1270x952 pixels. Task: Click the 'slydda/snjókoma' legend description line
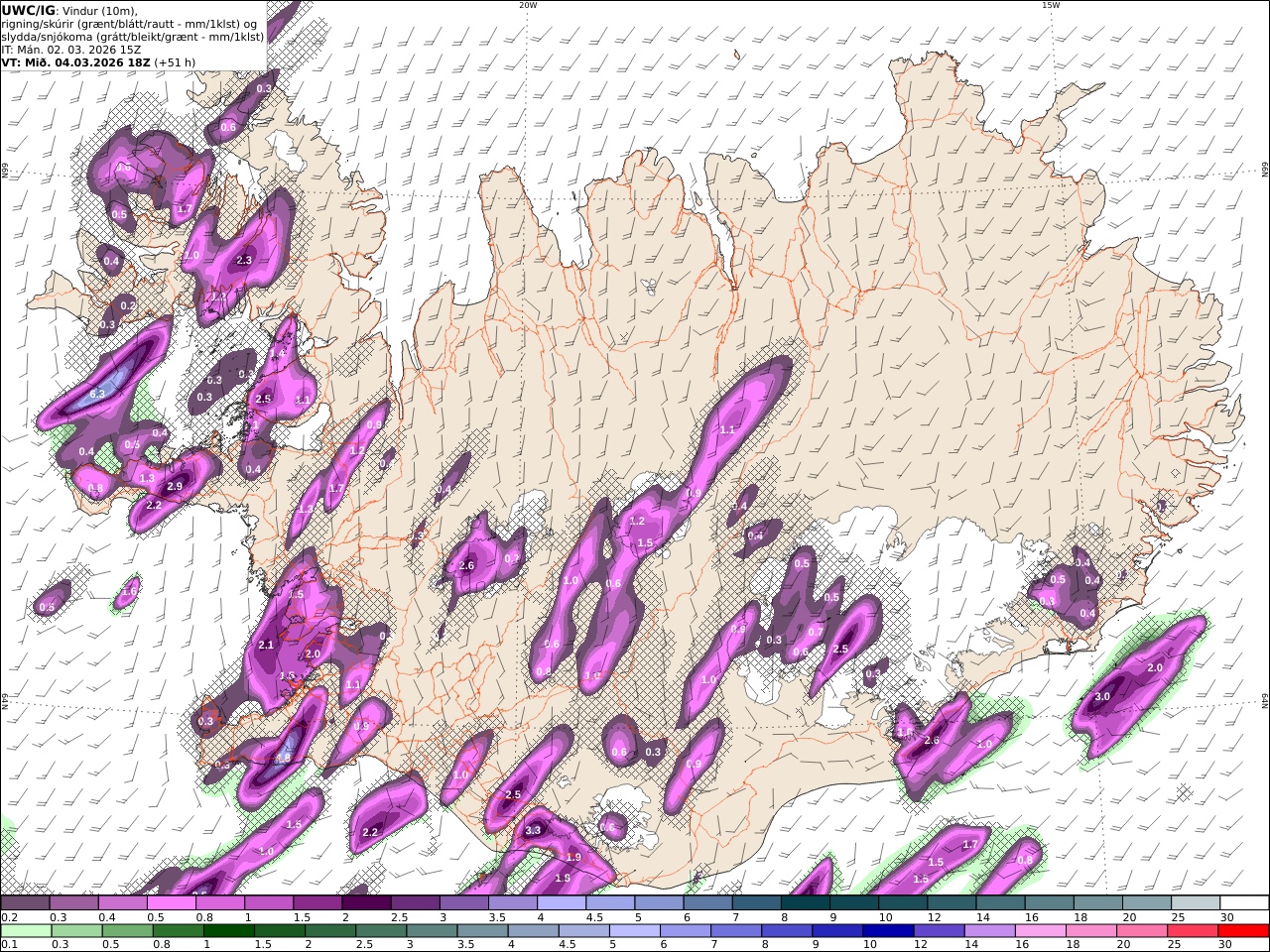click(x=133, y=36)
